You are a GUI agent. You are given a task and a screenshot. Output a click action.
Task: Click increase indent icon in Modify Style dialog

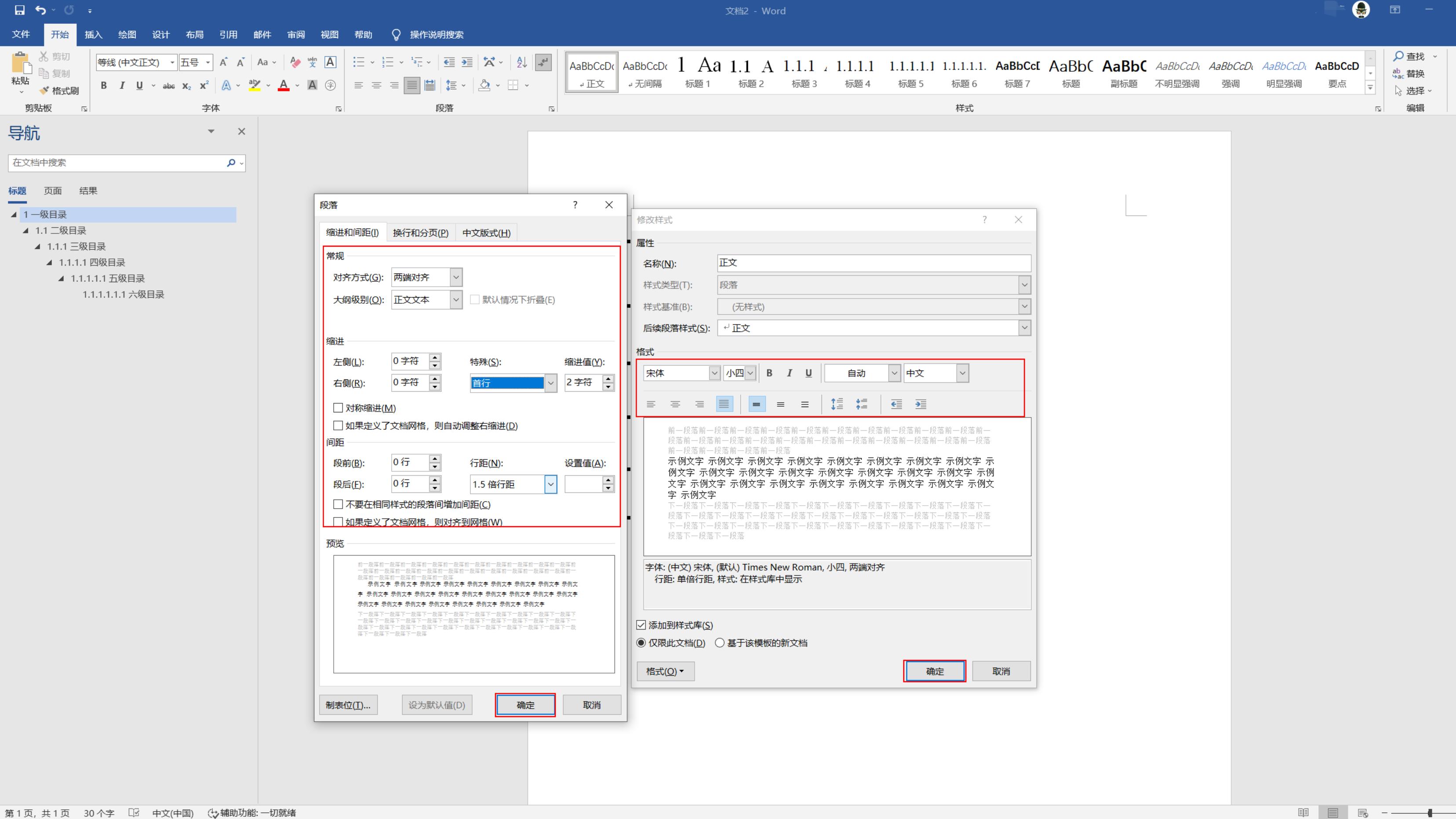[921, 404]
